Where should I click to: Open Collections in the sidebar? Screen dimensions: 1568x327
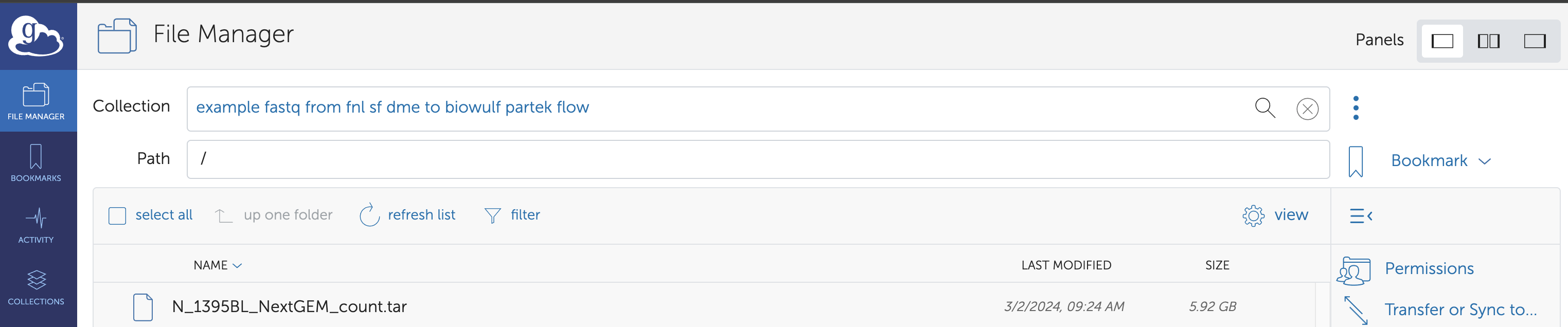point(36,287)
